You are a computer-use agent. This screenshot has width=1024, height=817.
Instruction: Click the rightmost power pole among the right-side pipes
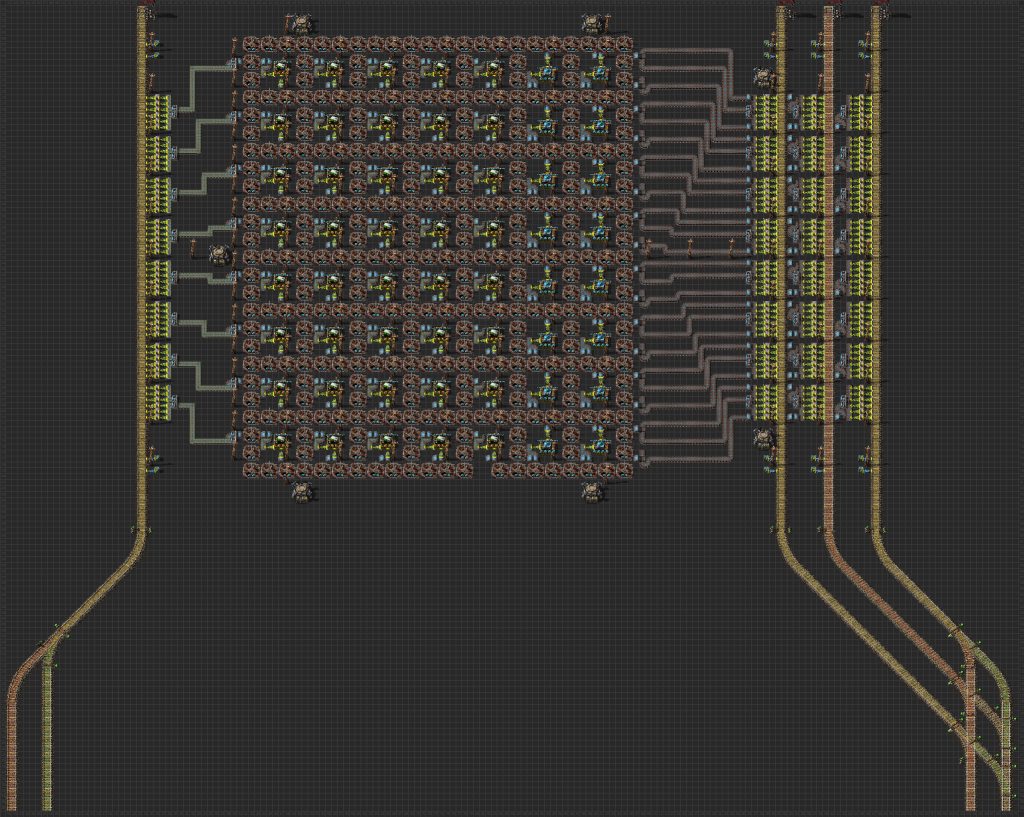pos(732,247)
